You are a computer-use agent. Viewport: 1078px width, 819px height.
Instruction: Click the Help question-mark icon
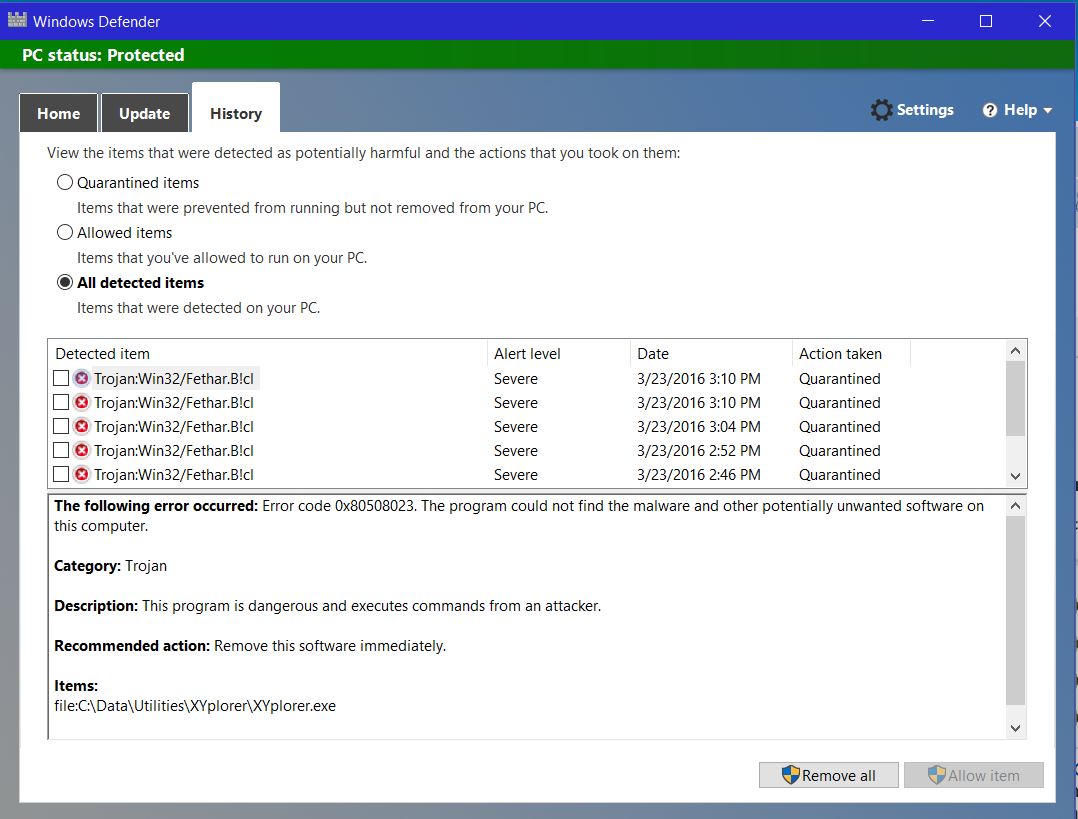tap(990, 110)
